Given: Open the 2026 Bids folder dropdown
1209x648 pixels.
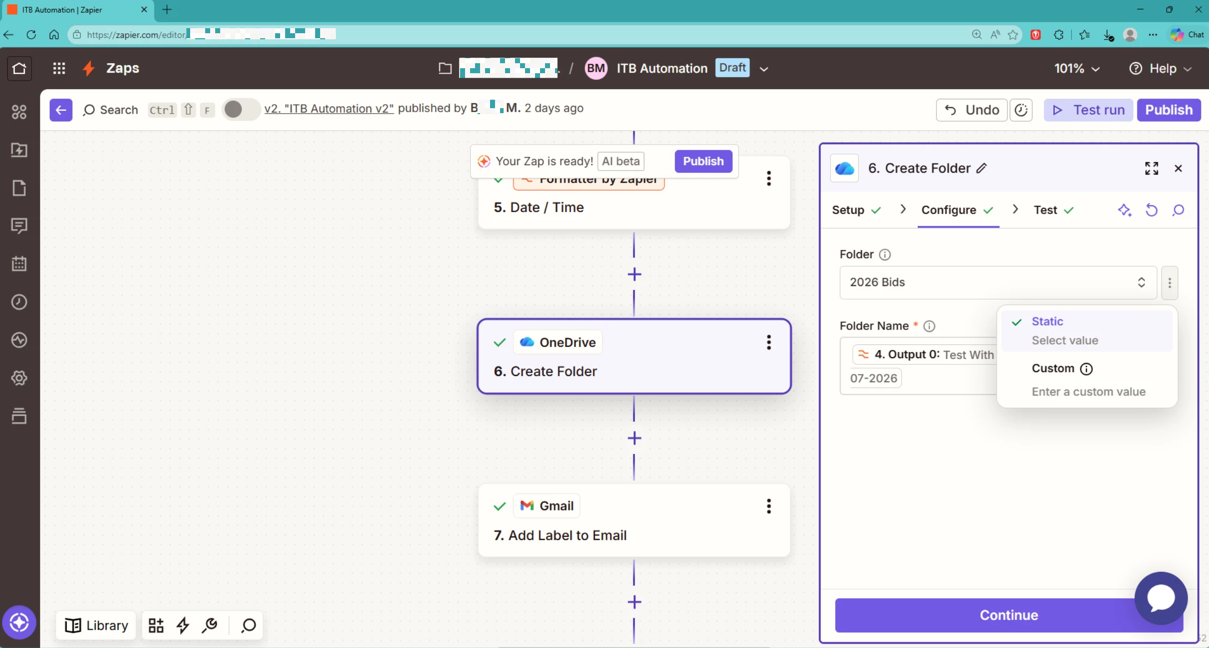Looking at the screenshot, I should (x=997, y=283).
